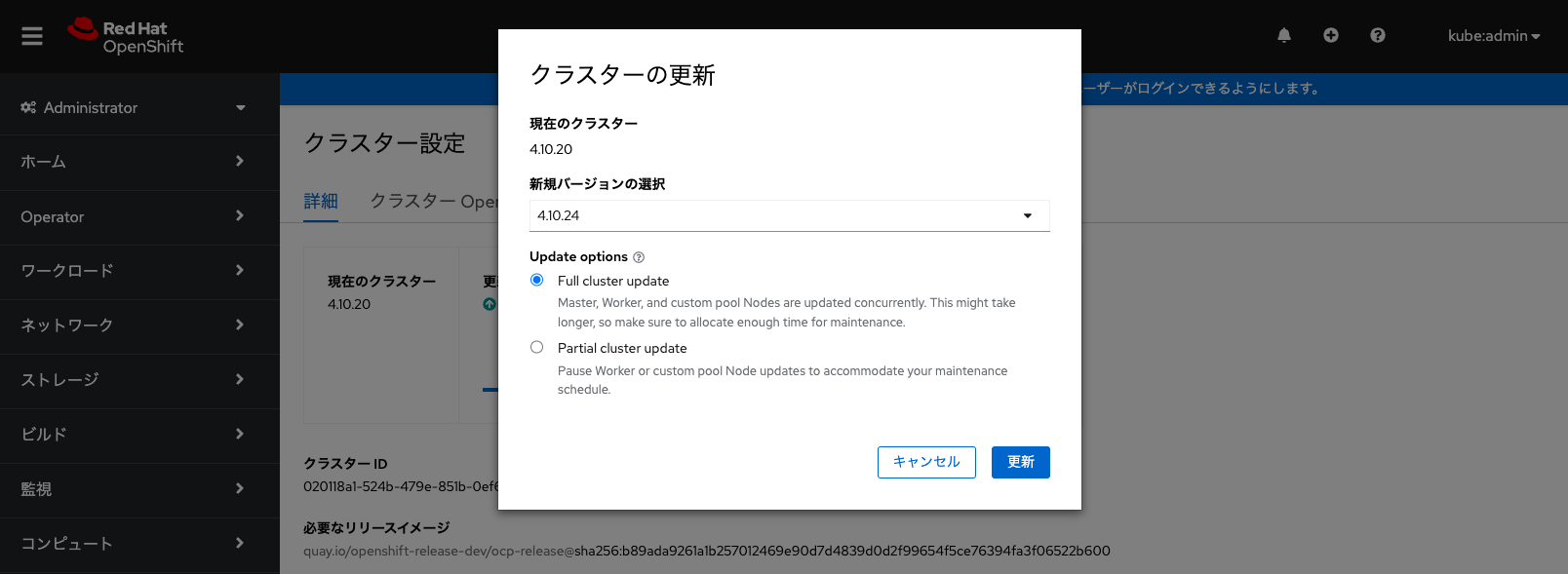
Task: Toggle the hamburger navigation menu
Action: click(x=32, y=36)
